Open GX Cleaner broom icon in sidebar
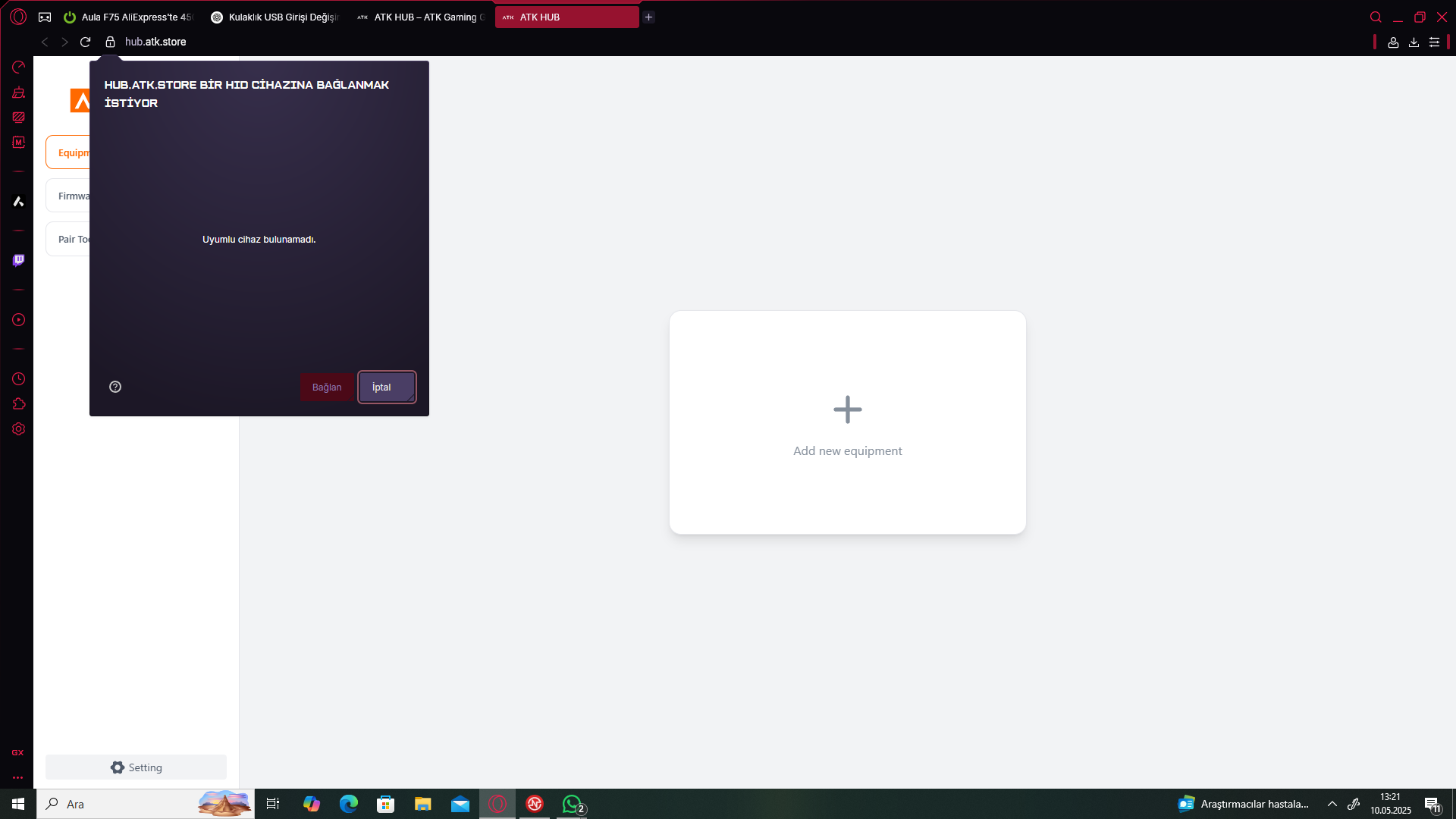Viewport: 1456px width, 819px height. [x=18, y=93]
